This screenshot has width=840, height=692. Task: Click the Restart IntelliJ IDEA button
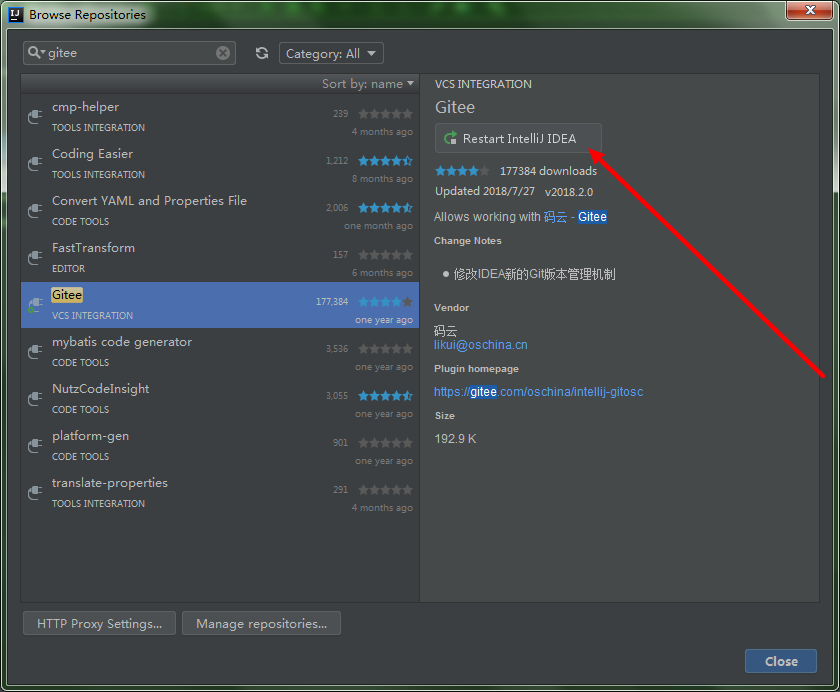pos(518,138)
